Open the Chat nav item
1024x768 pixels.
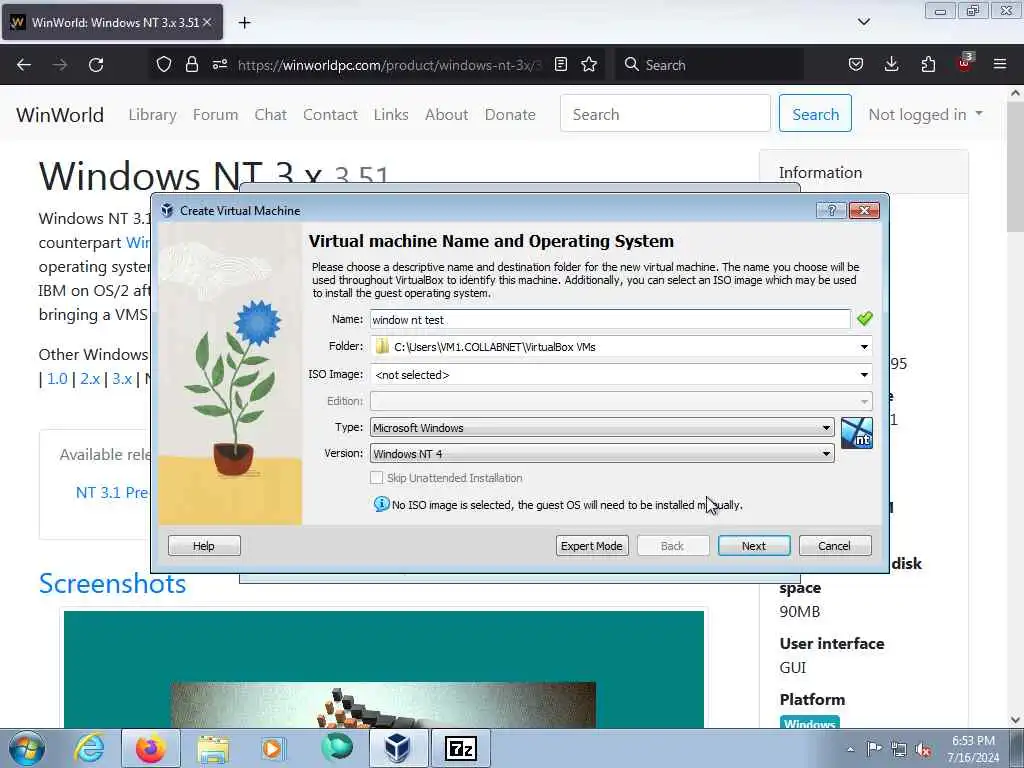[270, 114]
